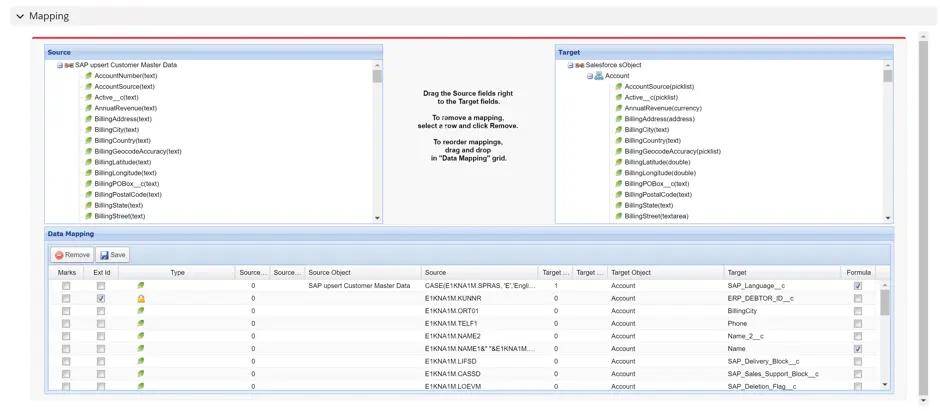Click the leaf icon next to source BillingCountry(text)
Viewport: 940px width, 411px height.
coord(88,141)
